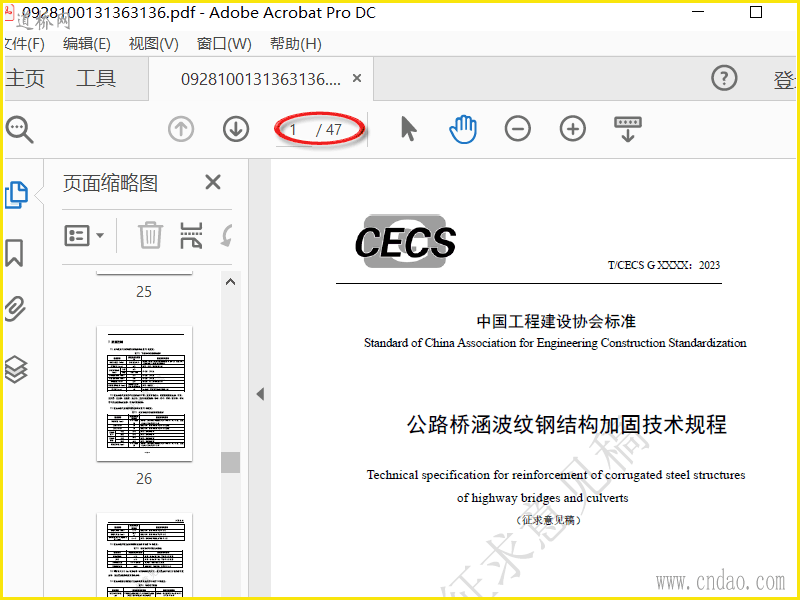Open the bookmarks panel

(14, 253)
